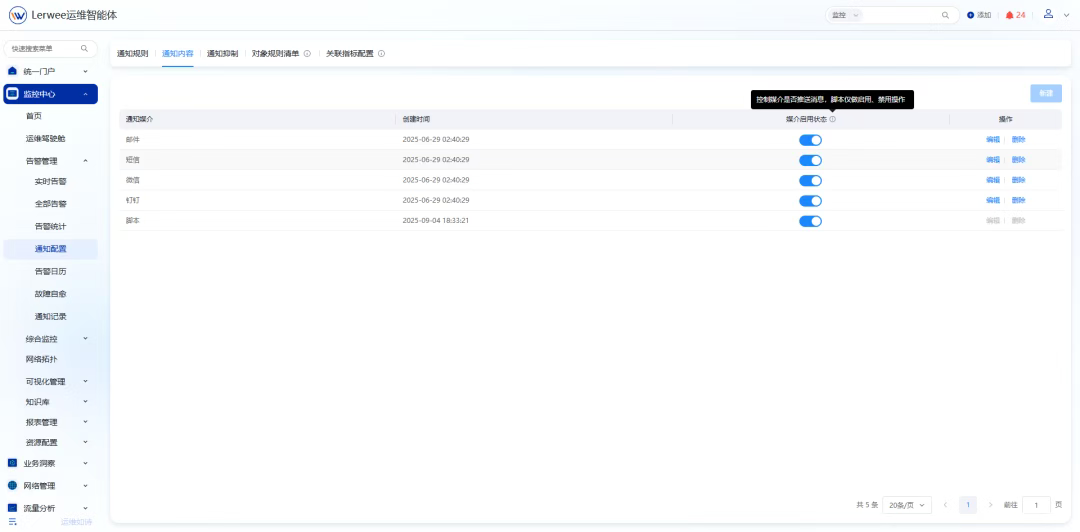Click the sidebar collapse icon at bottom left
This screenshot has width=1080, height=532.
point(13,521)
